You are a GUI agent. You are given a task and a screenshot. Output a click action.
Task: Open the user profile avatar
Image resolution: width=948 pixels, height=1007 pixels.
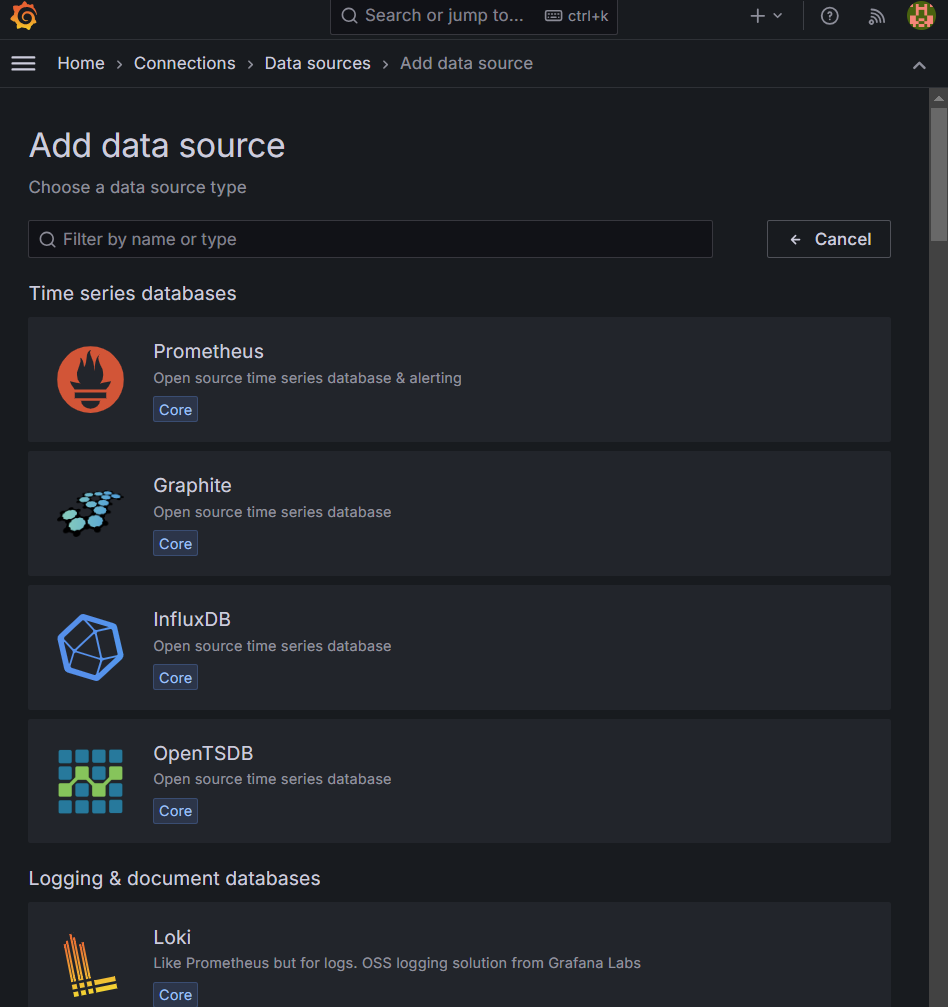tap(920, 16)
